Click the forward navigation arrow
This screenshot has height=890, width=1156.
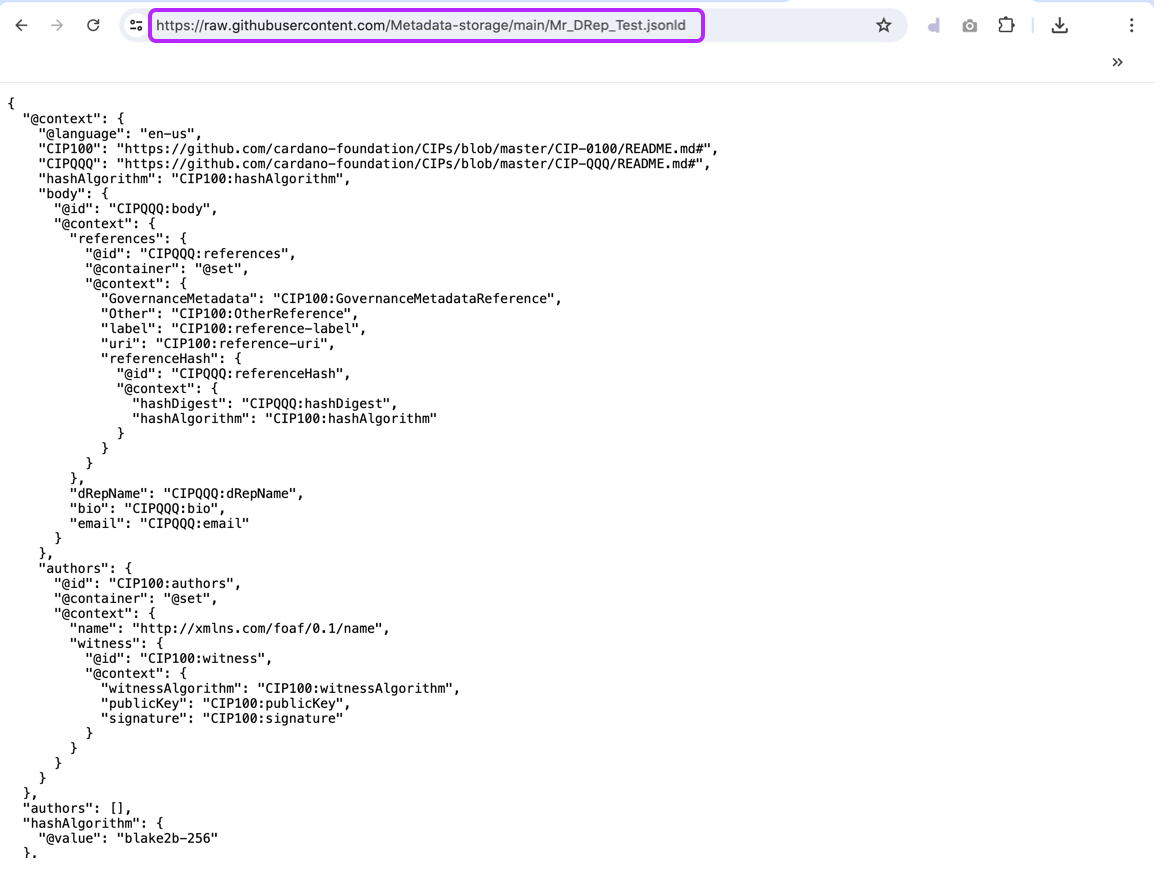coord(57,26)
